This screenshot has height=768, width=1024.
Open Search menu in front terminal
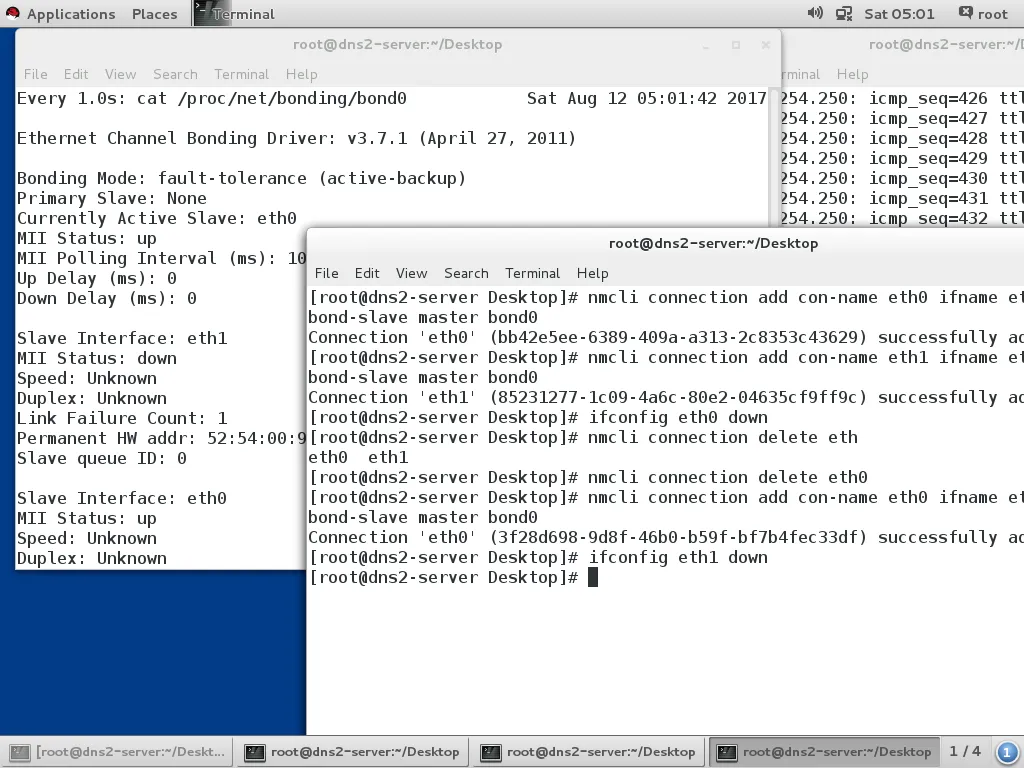coord(466,273)
